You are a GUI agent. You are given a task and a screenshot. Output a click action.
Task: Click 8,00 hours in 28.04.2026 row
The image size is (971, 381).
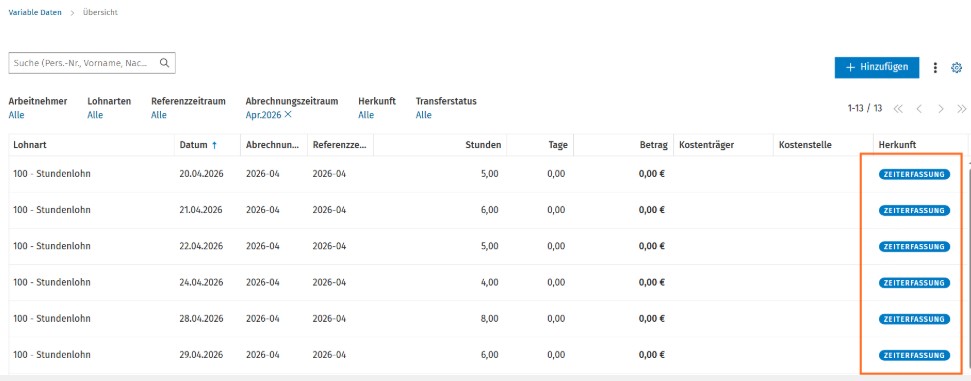489,318
